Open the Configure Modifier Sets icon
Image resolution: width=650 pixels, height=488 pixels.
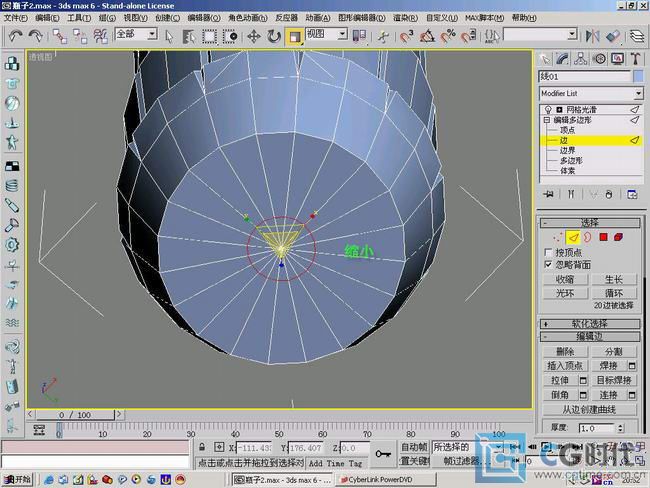pyautogui.click(x=632, y=194)
